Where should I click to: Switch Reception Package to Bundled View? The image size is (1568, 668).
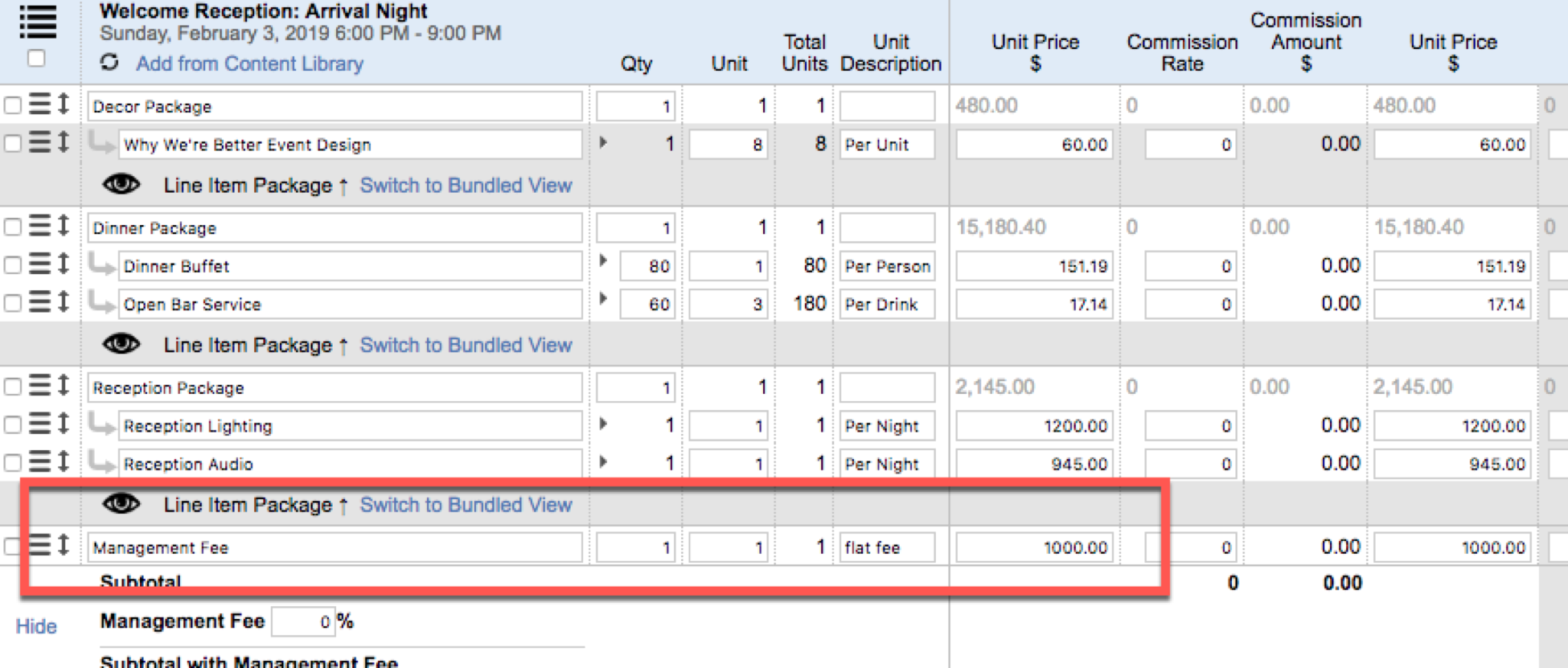(466, 505)
